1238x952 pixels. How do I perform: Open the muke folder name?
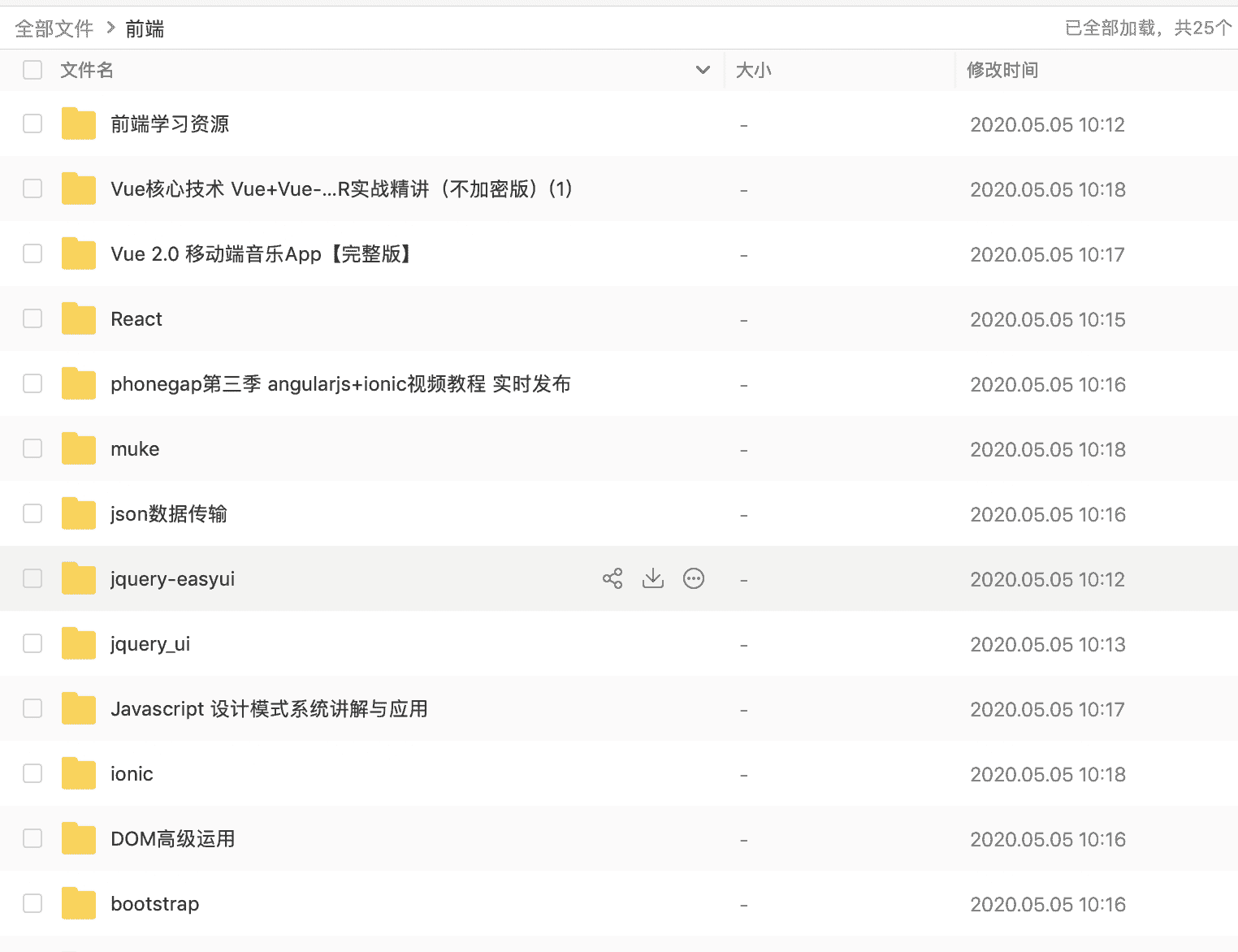point(135,448)
